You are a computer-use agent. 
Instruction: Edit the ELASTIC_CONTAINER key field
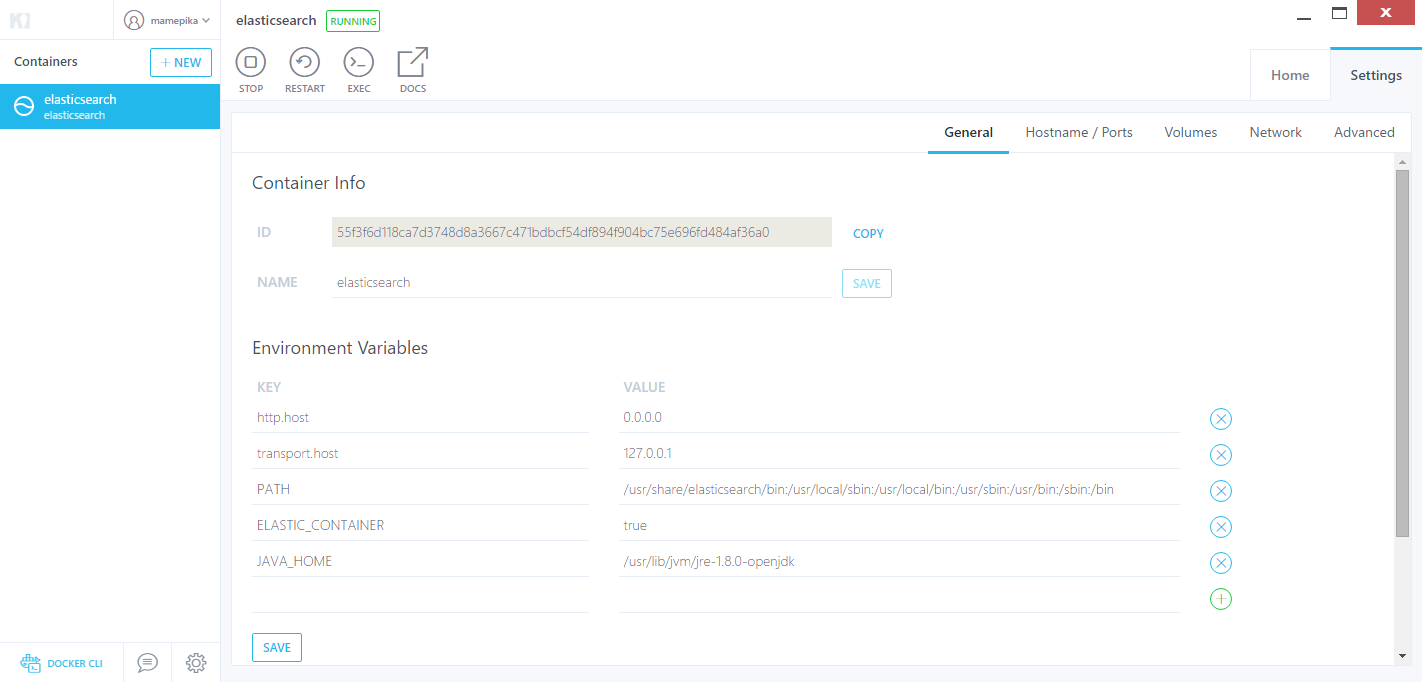click(x=420, y=525)
